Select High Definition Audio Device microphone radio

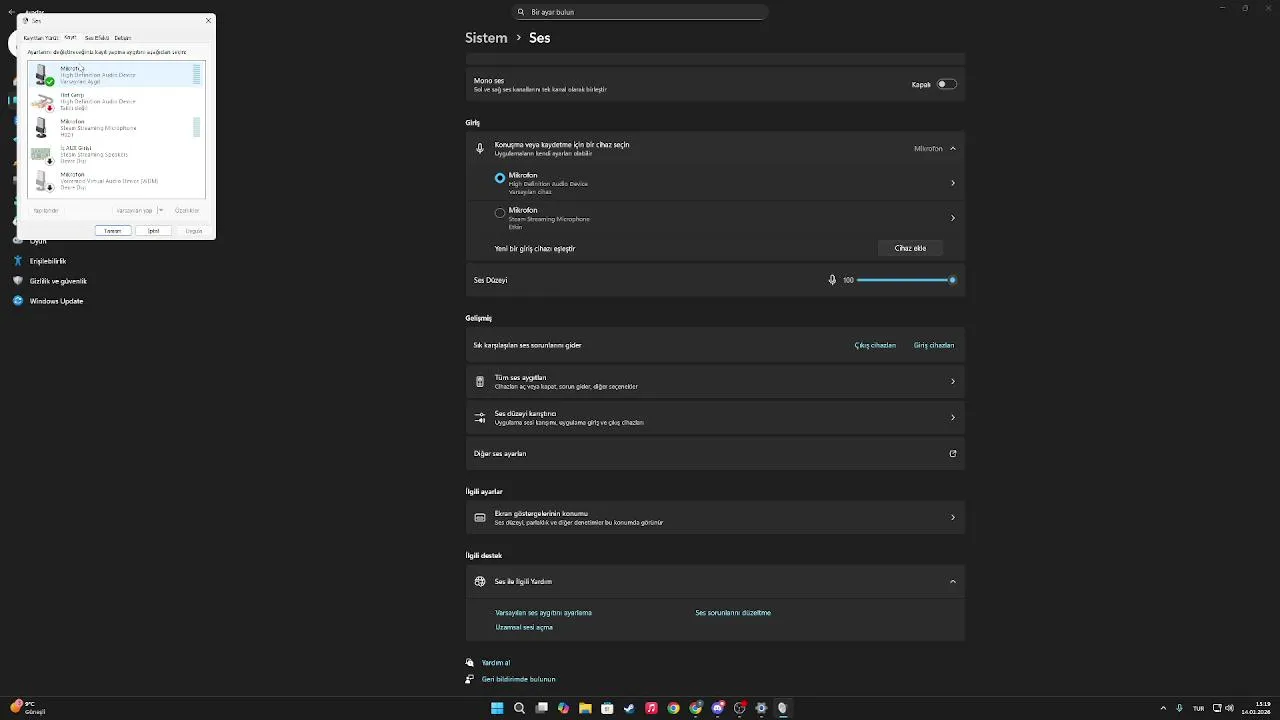click(500, 178)
